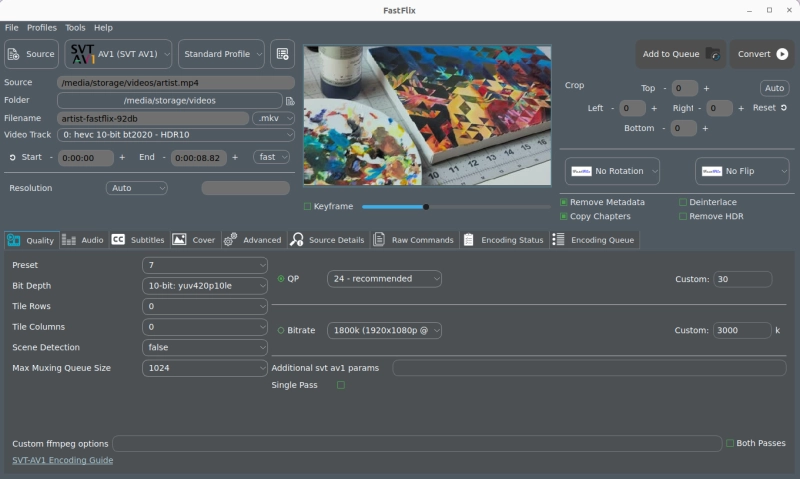Click the Reset crop icon

tap(784, 108)
